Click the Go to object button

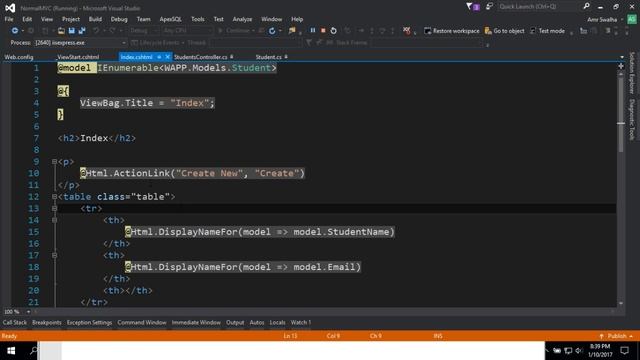tap(504, 31)
